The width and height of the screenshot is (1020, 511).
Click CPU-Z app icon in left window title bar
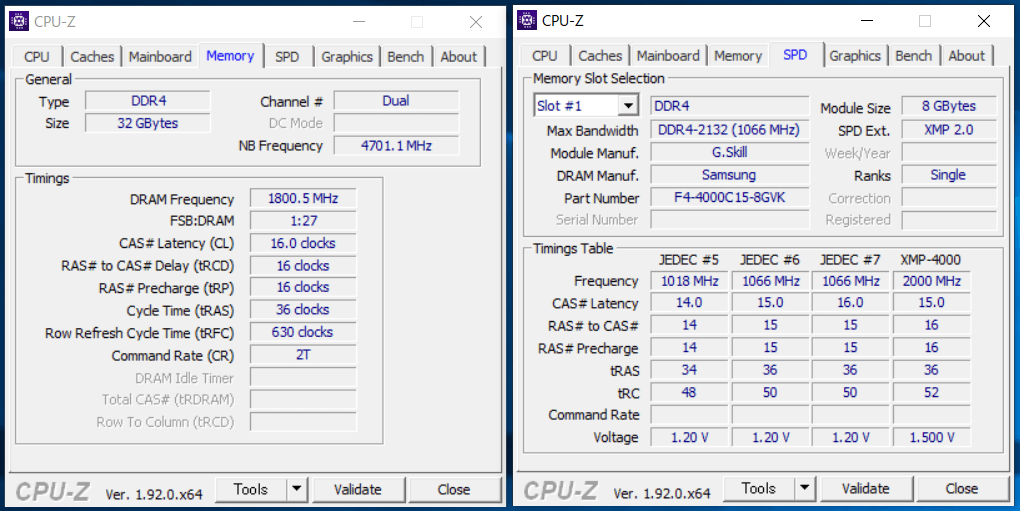tap(19, 21)
